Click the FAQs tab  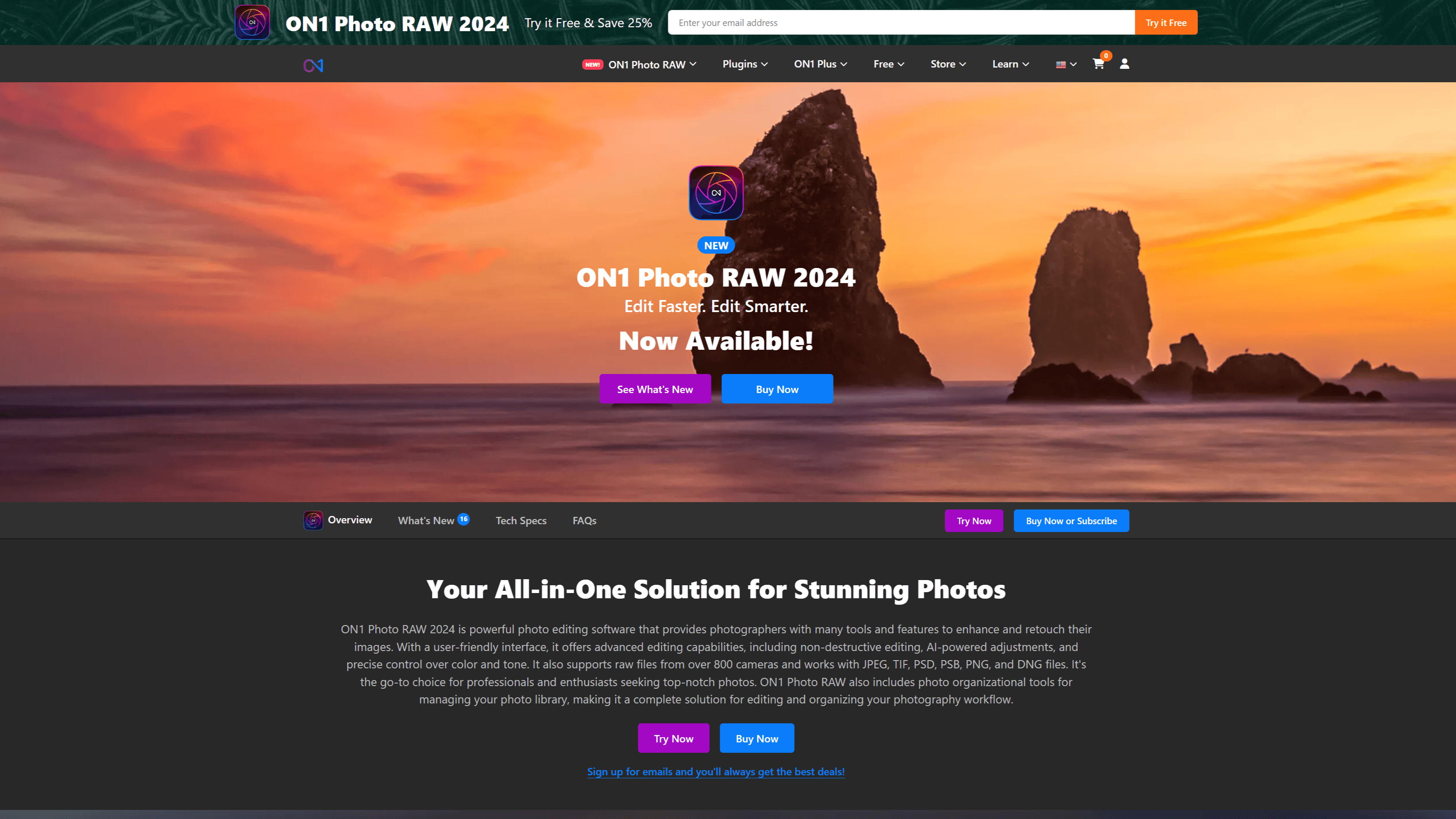584,519
